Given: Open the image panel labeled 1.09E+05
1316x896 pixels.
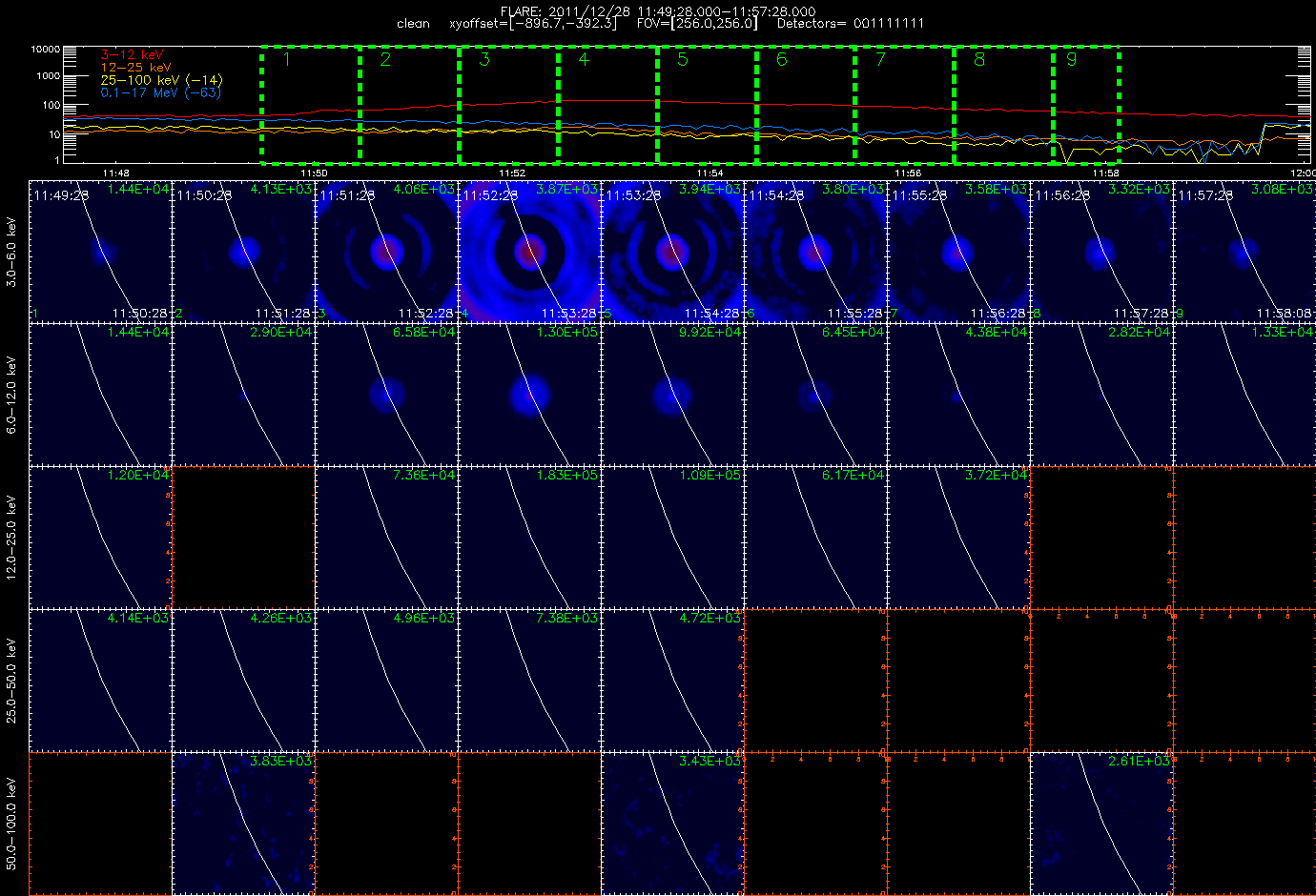Looking at the screenshot, I should (672, 538).
